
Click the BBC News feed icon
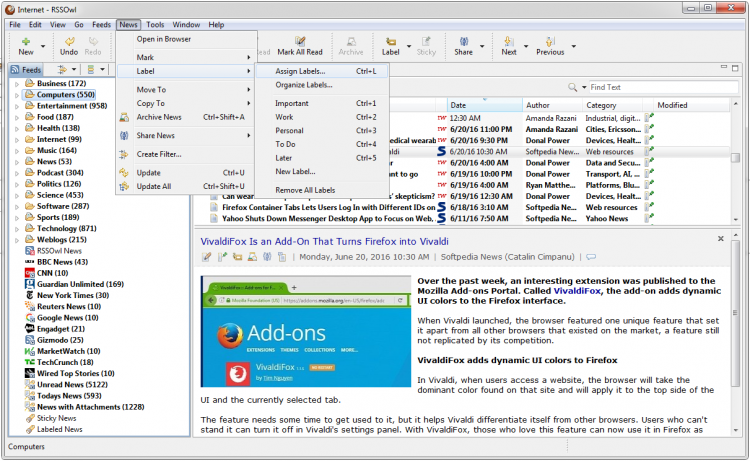click(x=30, y=262)
